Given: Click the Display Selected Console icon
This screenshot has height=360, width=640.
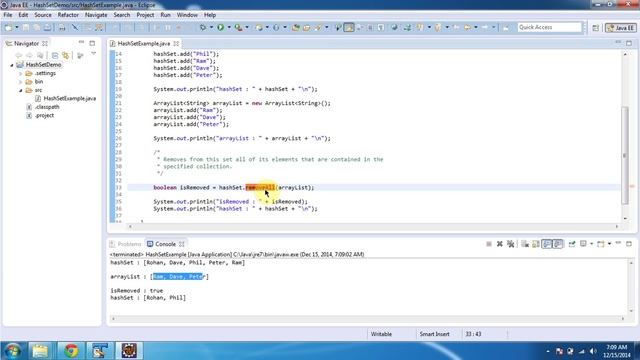Looking at the screenshot, I should (x=583, y=244).
